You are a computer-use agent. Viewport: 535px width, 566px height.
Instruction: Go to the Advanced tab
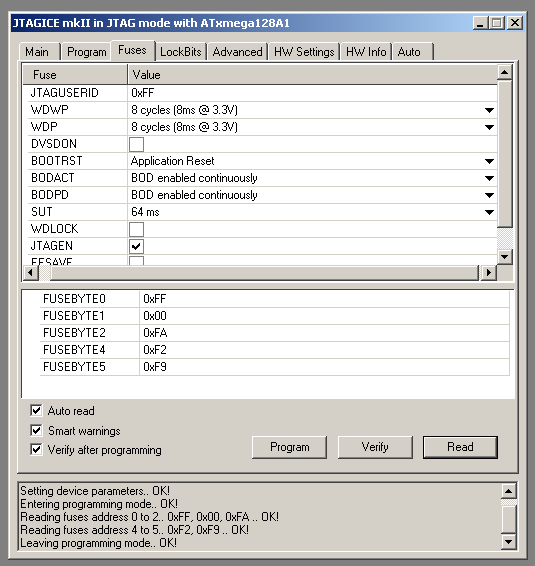[237, 52]
